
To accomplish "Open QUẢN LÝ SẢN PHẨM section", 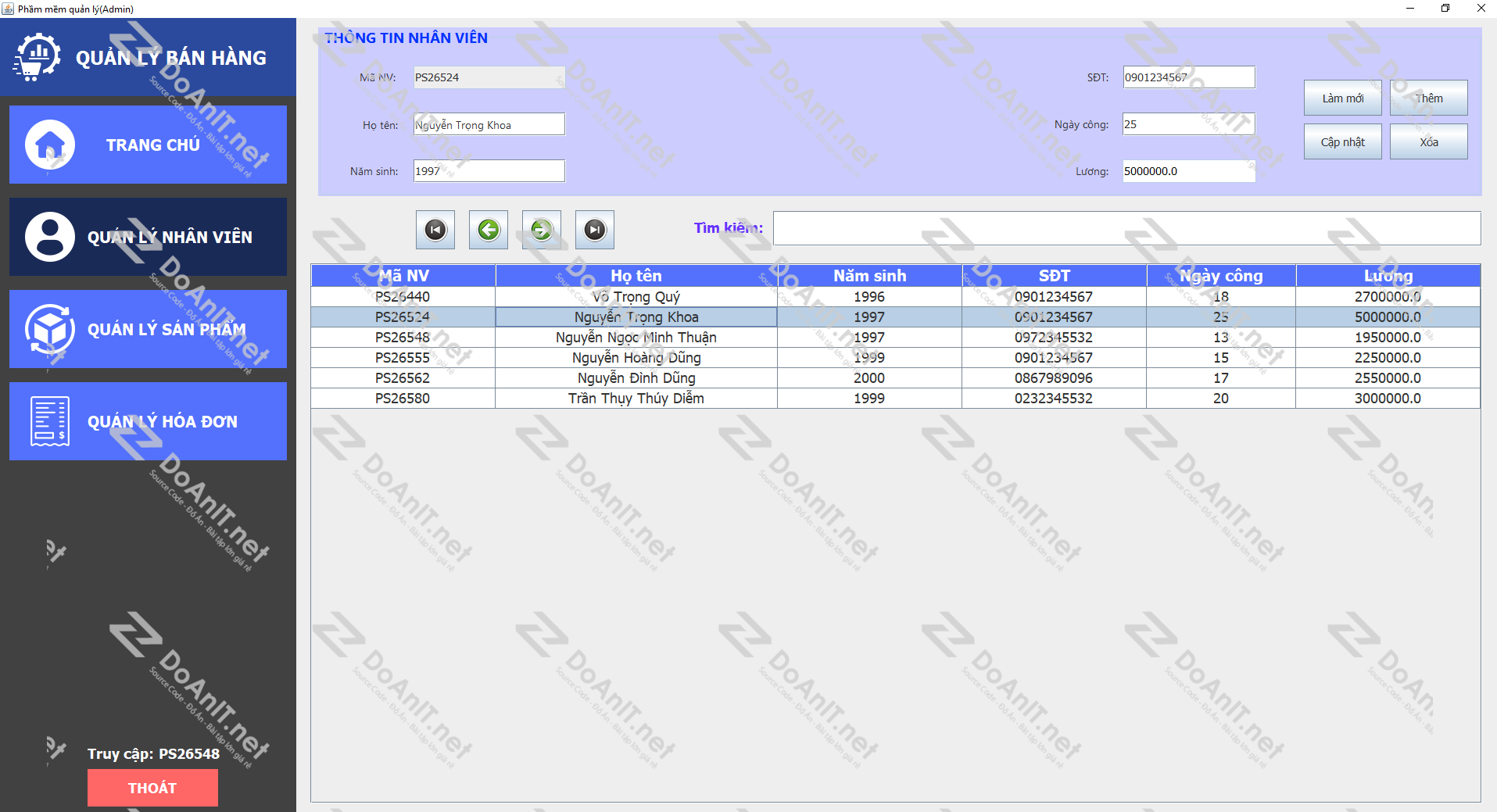I will click(148, 329).
